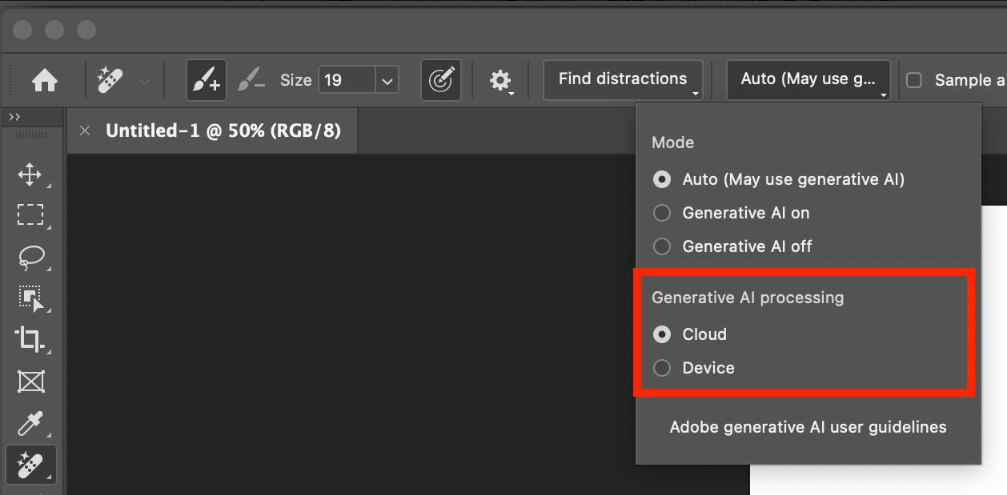Select the Object Selection tool
The width and height of the screenshot is (1007, 495).
[30, 298]
